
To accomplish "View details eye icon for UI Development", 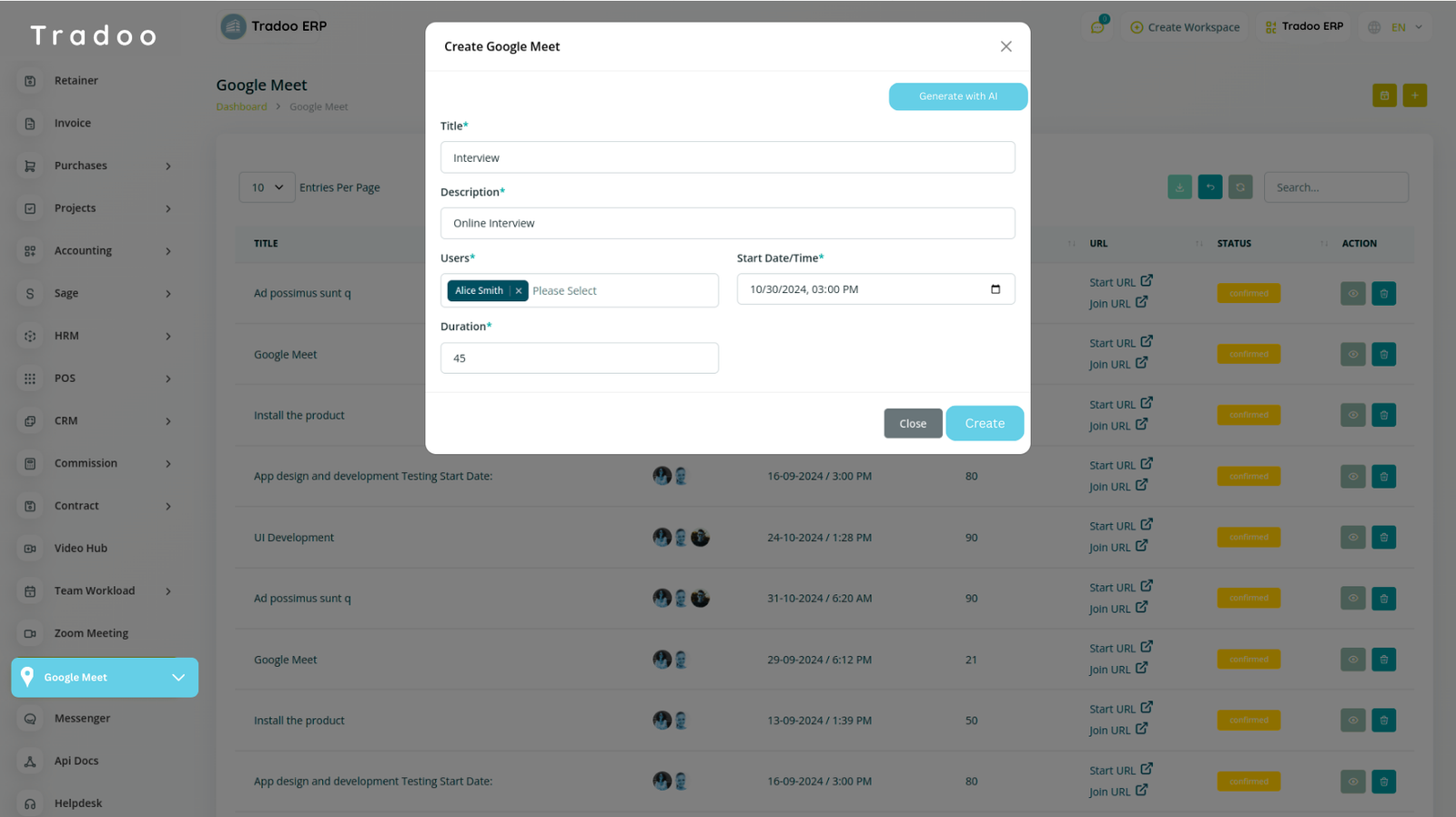I will 1352,538.
